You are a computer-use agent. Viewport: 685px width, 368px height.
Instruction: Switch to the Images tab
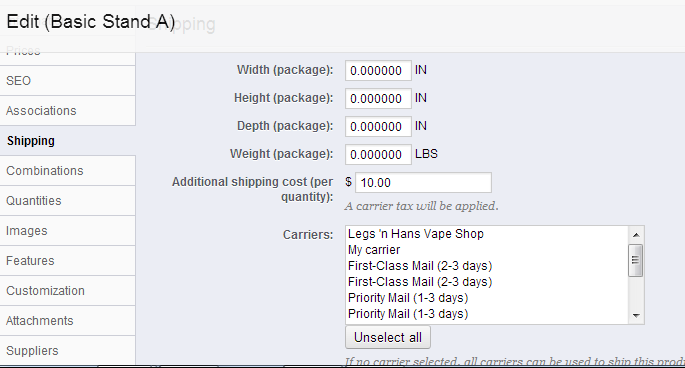point(68,231)
